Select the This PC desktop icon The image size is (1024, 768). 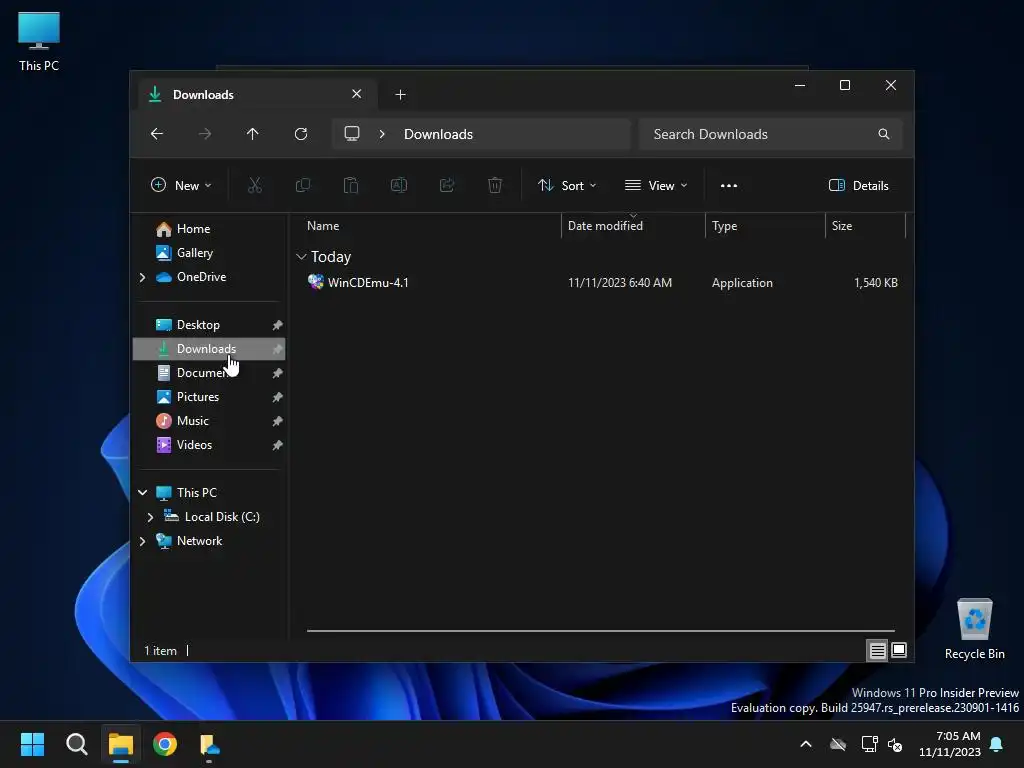point(39,42)
